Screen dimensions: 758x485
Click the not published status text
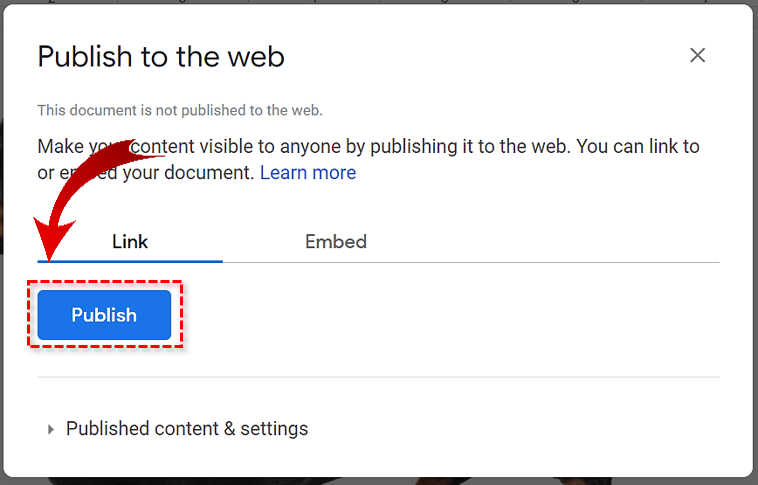point(180,111)
